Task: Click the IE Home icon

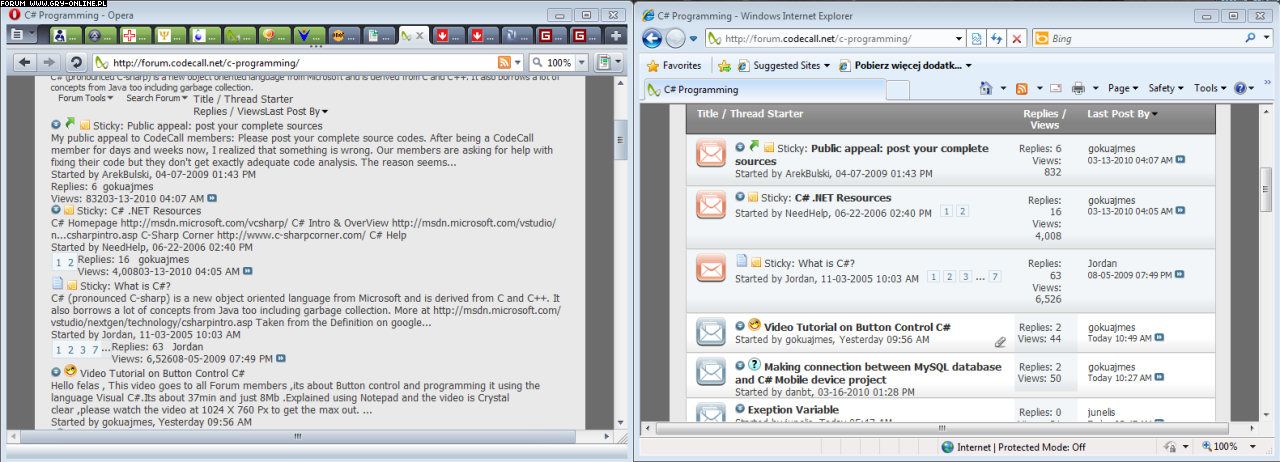Action: 984,88
